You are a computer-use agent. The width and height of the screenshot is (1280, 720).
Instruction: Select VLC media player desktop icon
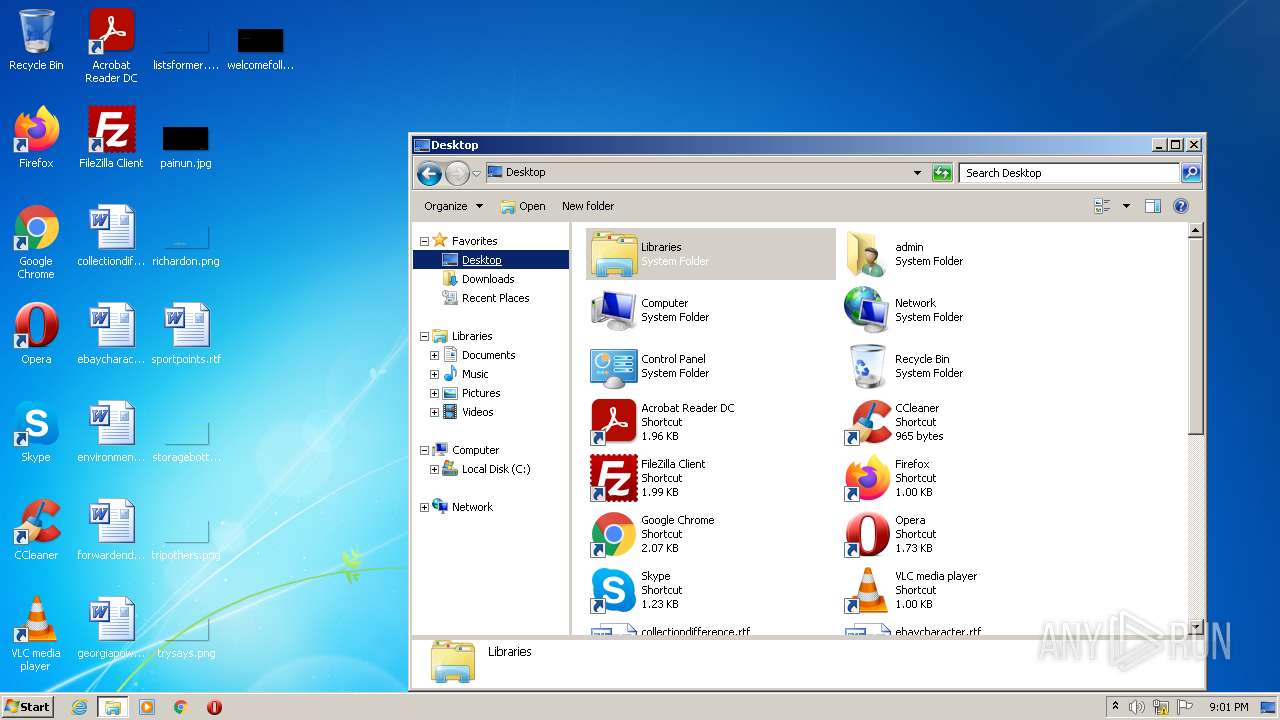pyautogui.click(x=36, y=634)
